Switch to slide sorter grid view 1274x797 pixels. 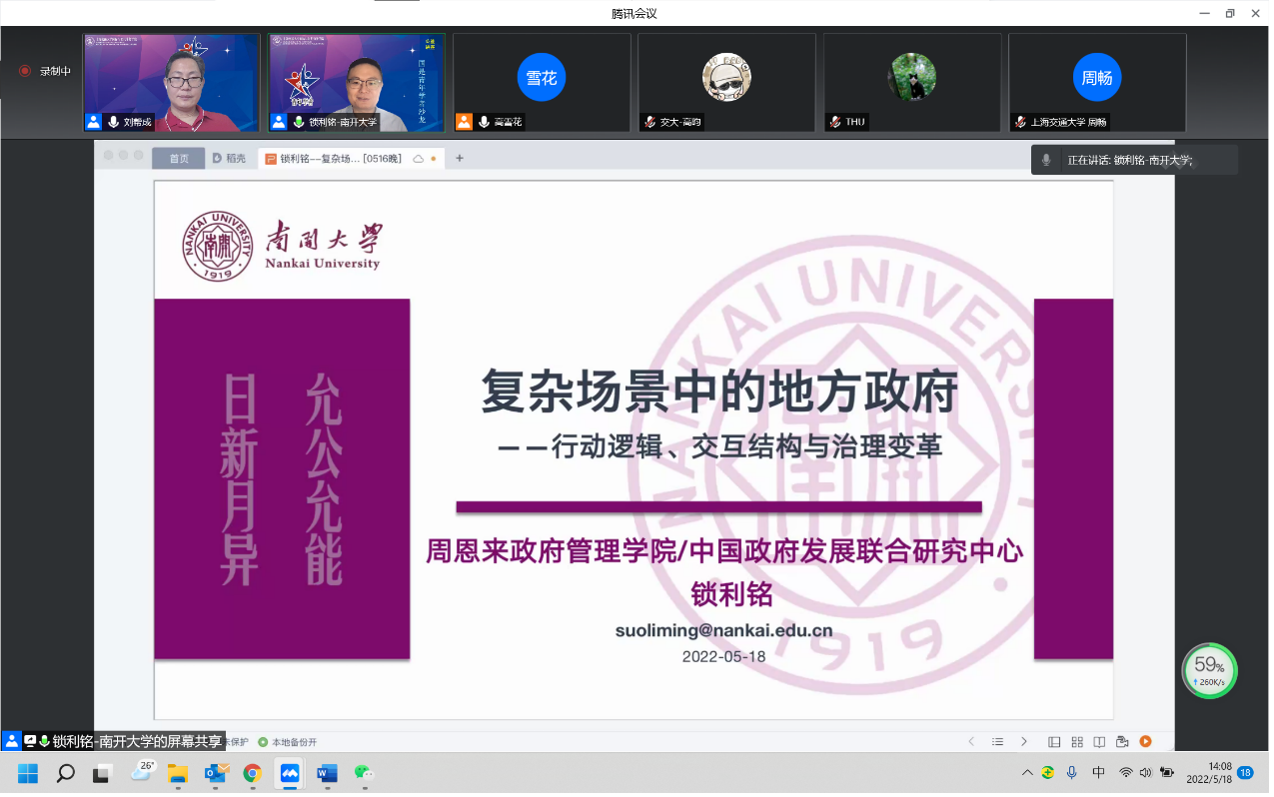1077,742
